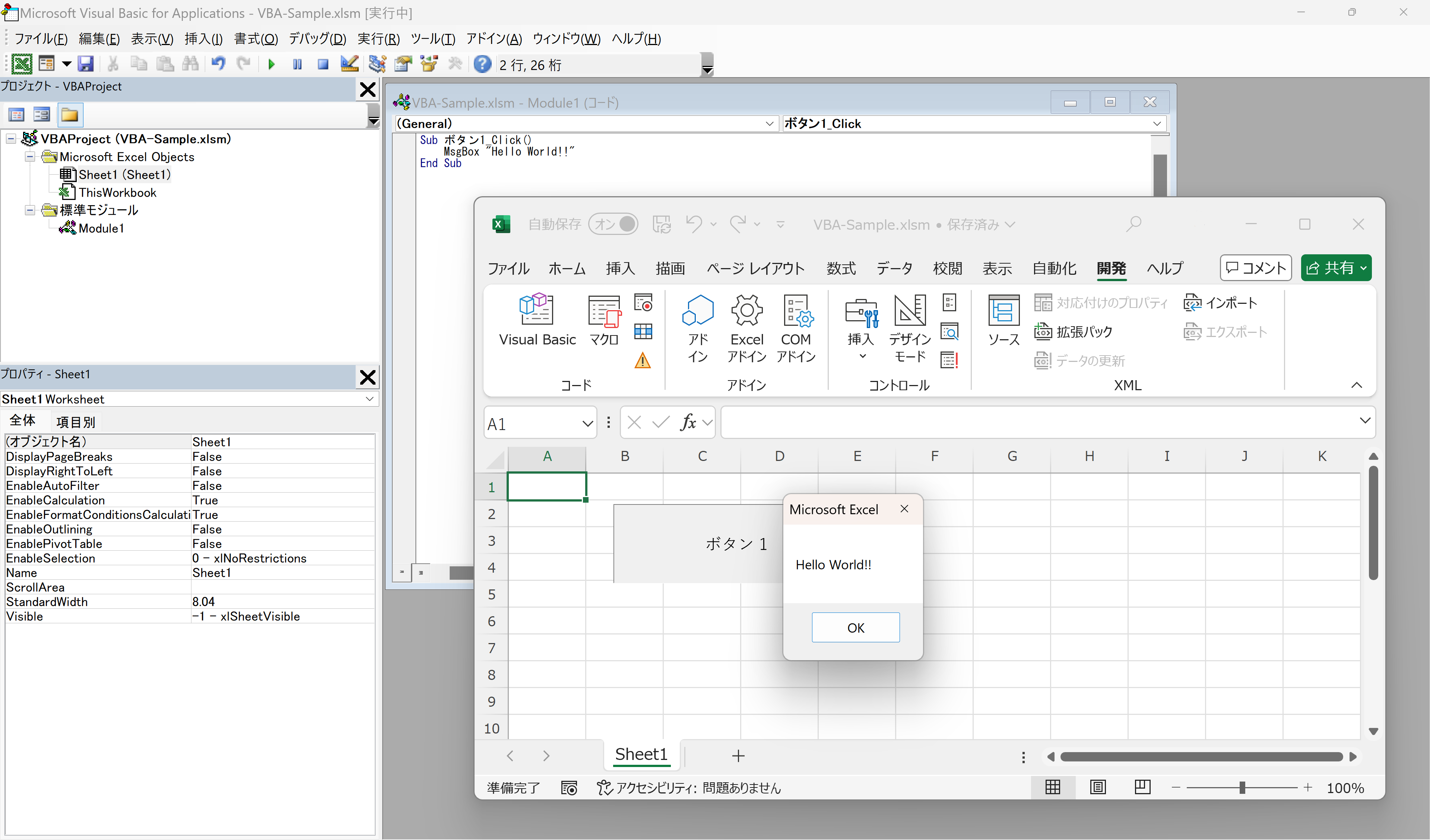
Task: Collapse the Excel ribbon with the chevron
Action: point(1357,385)
